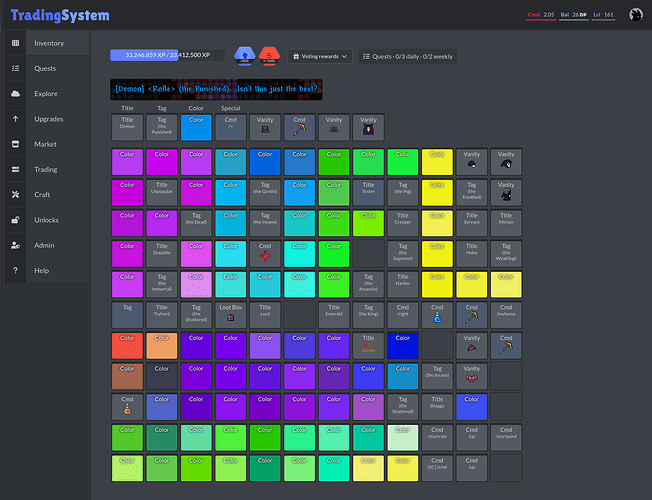The image size is (652, 500).
Task: Select the Title Shaggy item
Action: (x=437, y=407)
